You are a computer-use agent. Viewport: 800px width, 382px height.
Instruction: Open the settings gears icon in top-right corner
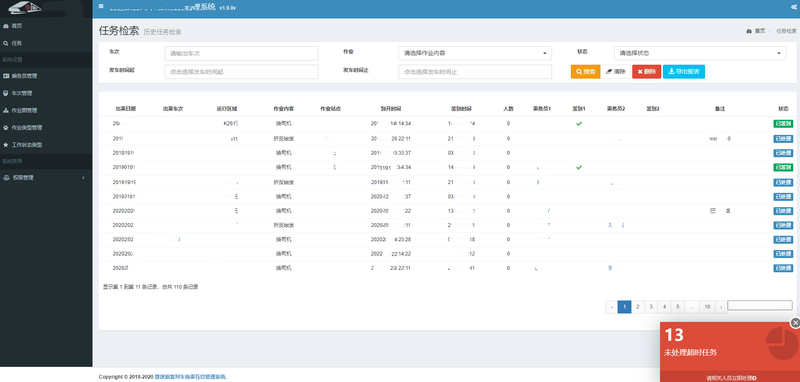(x=793, y=7)
